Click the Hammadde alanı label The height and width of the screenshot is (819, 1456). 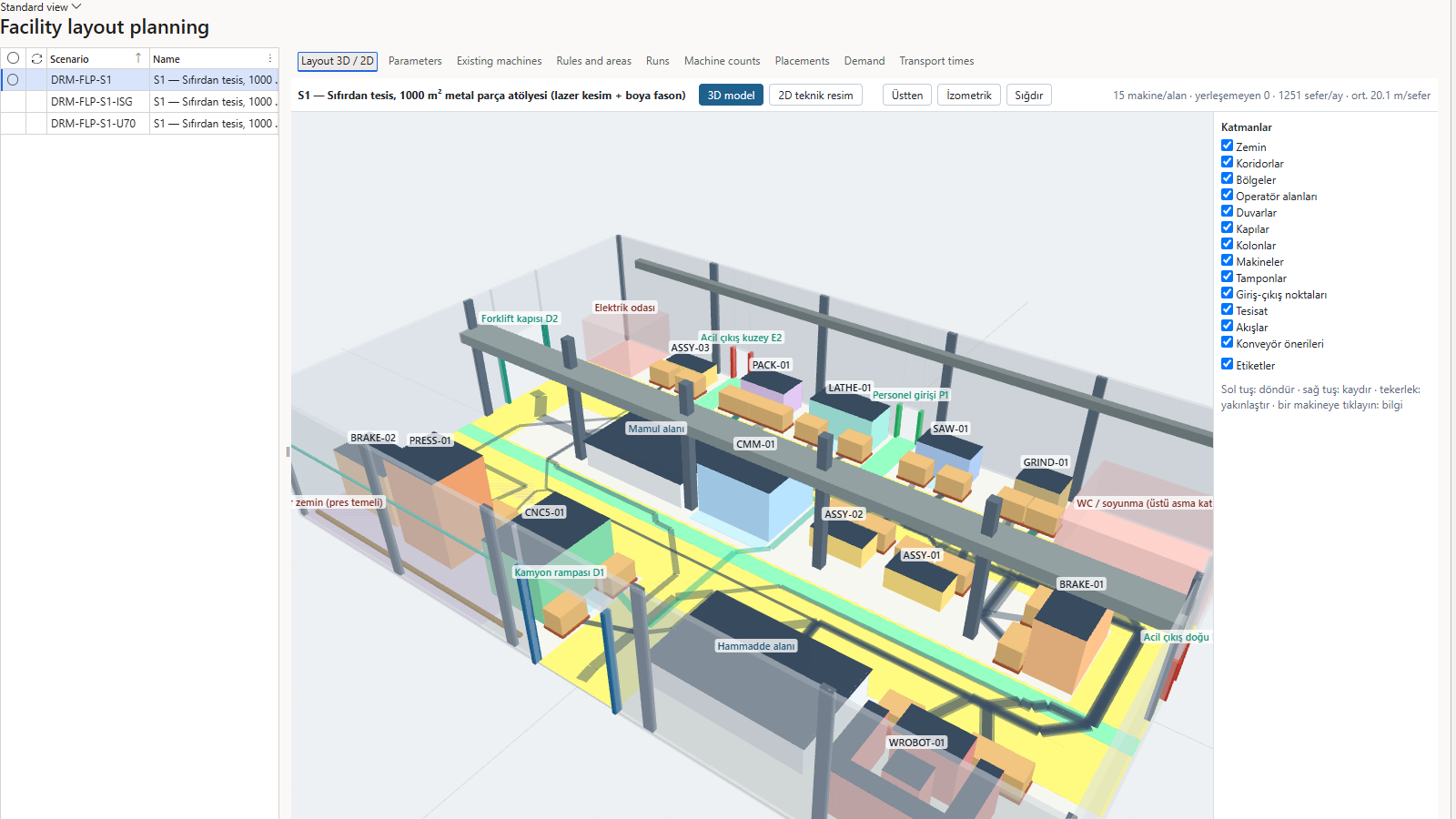pos(756,646)
